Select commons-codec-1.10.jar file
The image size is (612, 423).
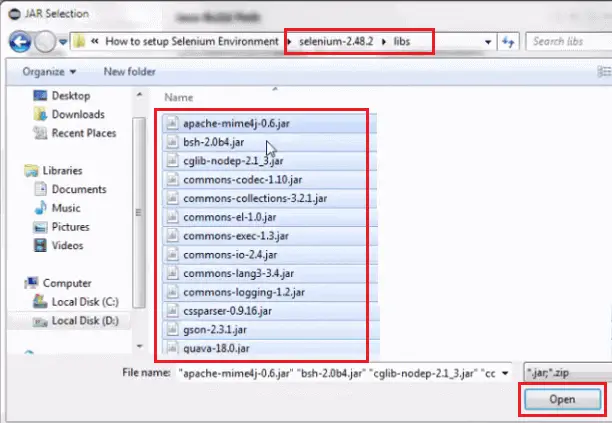(269, 180)
